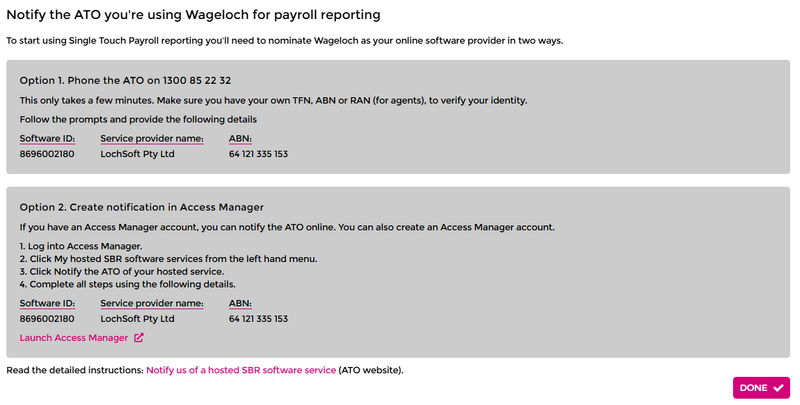Click the checkmark icon inside the DONE button
Image resolution: width=800 pixels, height=405 pixels.
click(778, 387)
